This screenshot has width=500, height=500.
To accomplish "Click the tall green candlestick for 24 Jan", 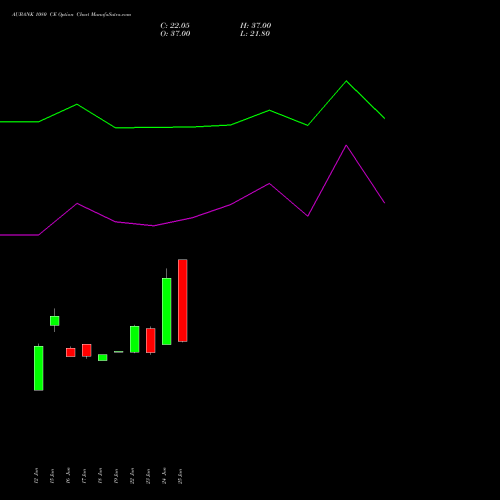I will click(x=167, y=311).
